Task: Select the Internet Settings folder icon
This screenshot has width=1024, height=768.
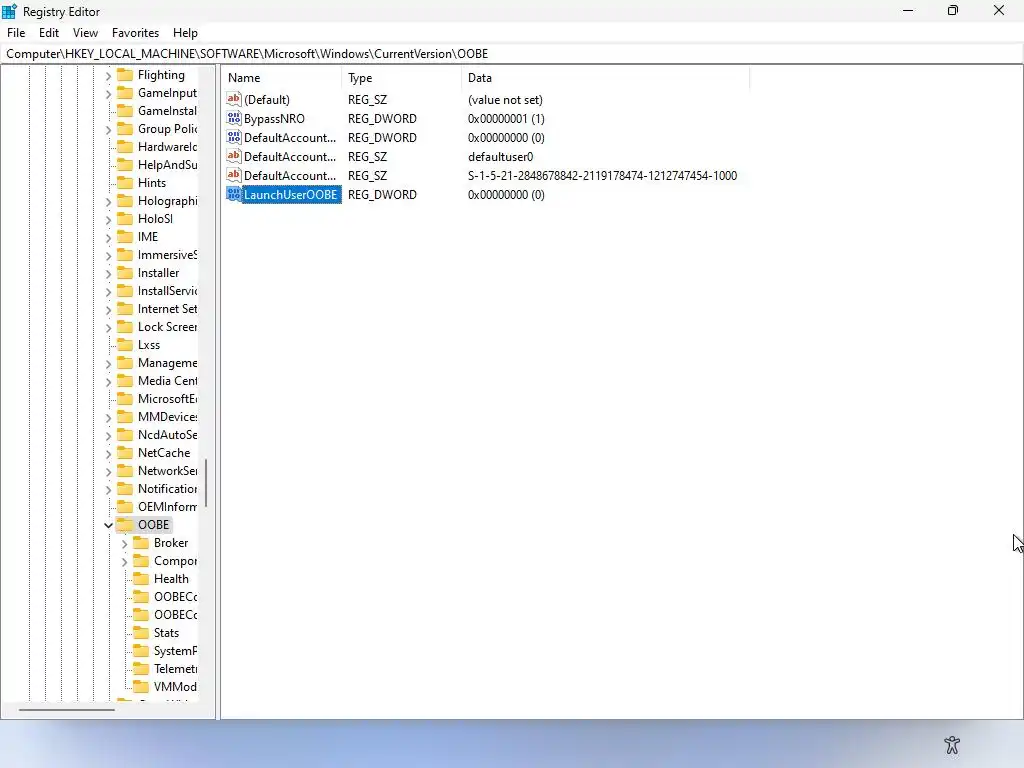Action: pyautogui.click(x=125, y=308)
